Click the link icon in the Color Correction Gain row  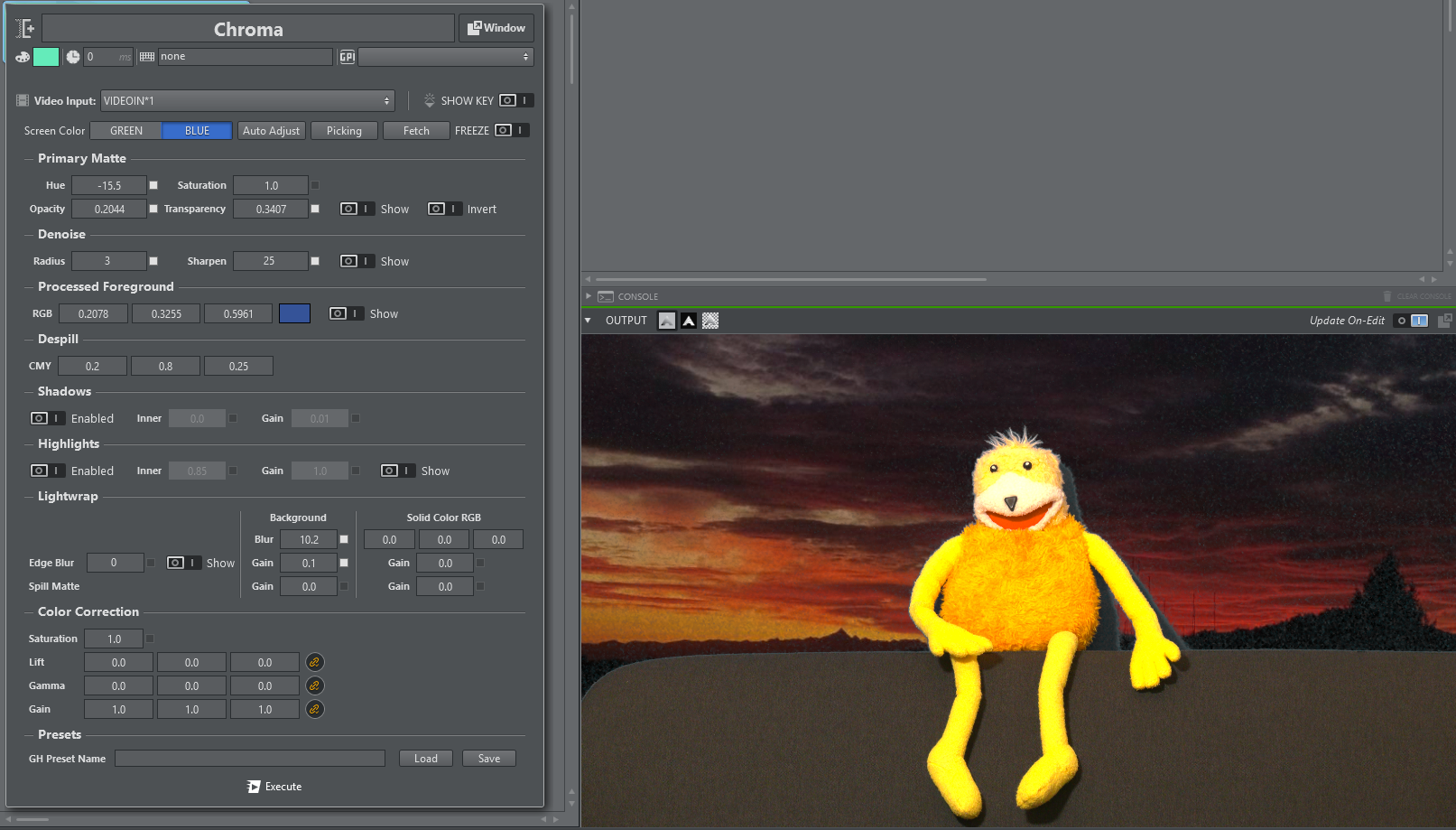tap(315, 709)
